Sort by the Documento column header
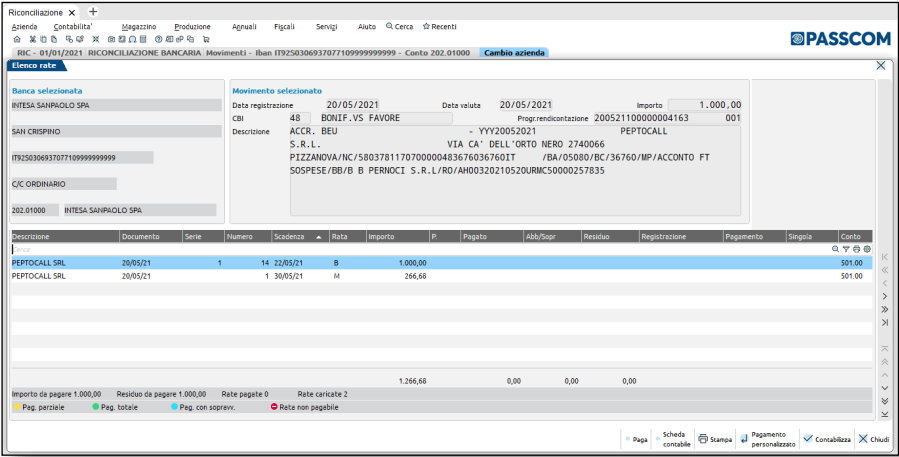The height and width of the screenshot is (457, 899). click(x=151, y=236)
